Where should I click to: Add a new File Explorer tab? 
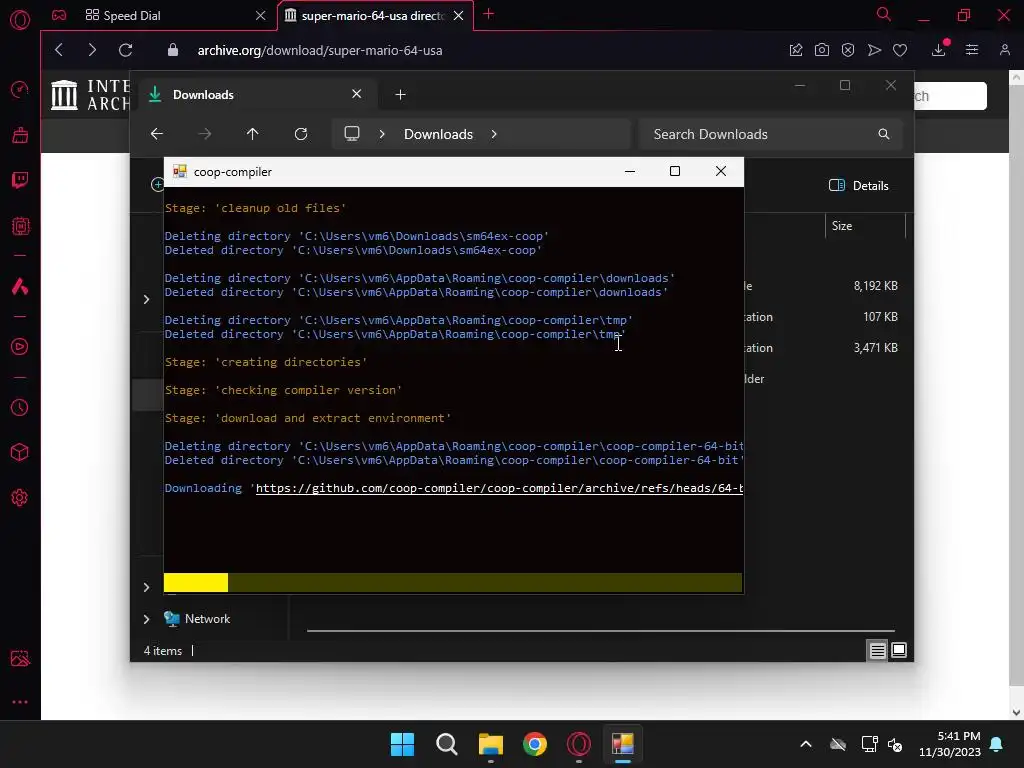pyautogui.click(x=400, y=95)
